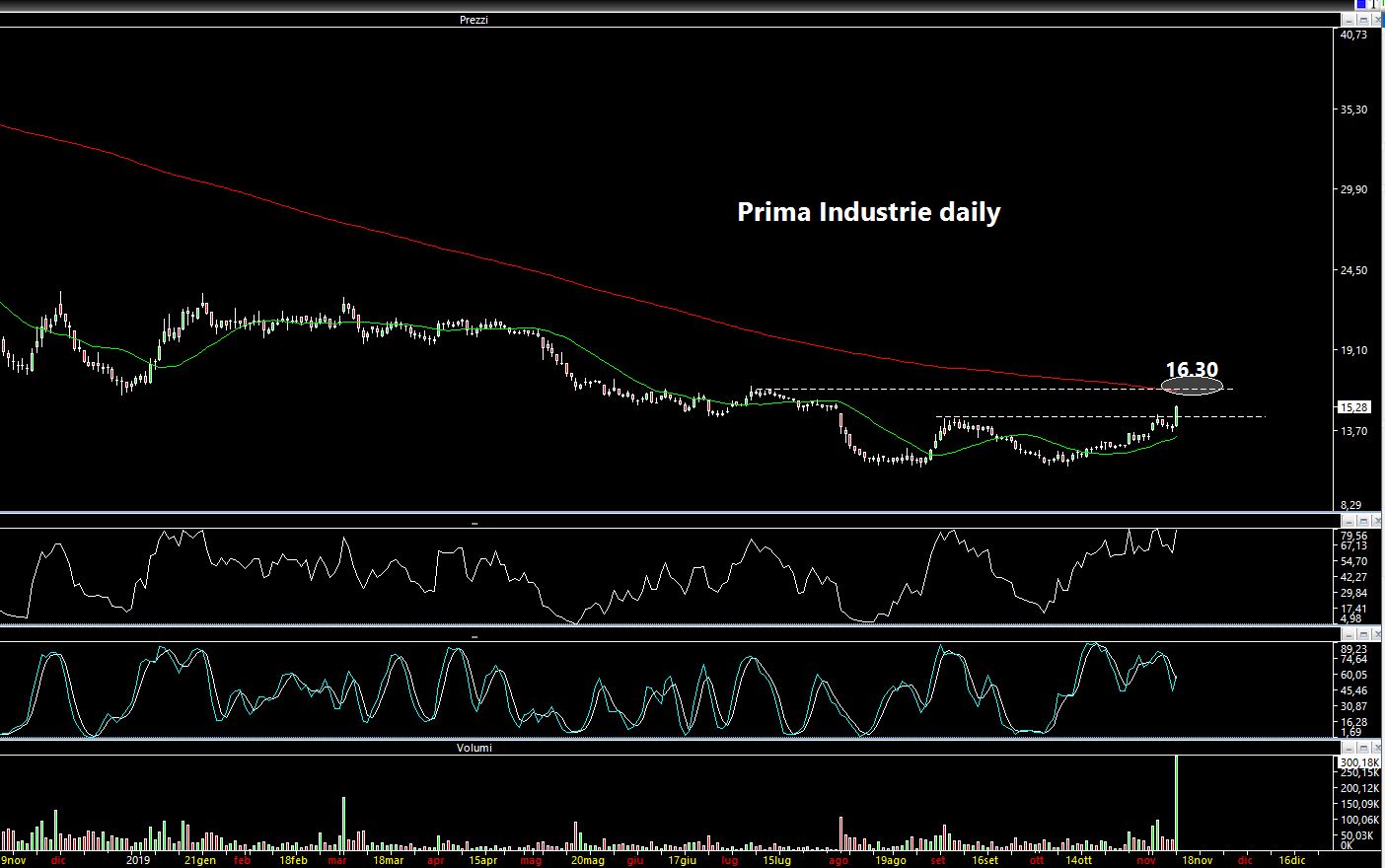Click the 300,18K volume axis value

pos(1359,762)
